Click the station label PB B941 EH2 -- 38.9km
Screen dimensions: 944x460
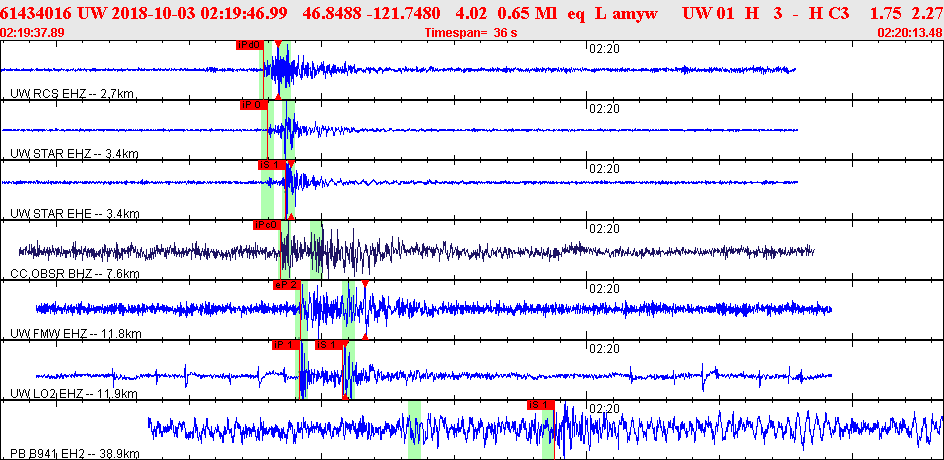point(75,453)
